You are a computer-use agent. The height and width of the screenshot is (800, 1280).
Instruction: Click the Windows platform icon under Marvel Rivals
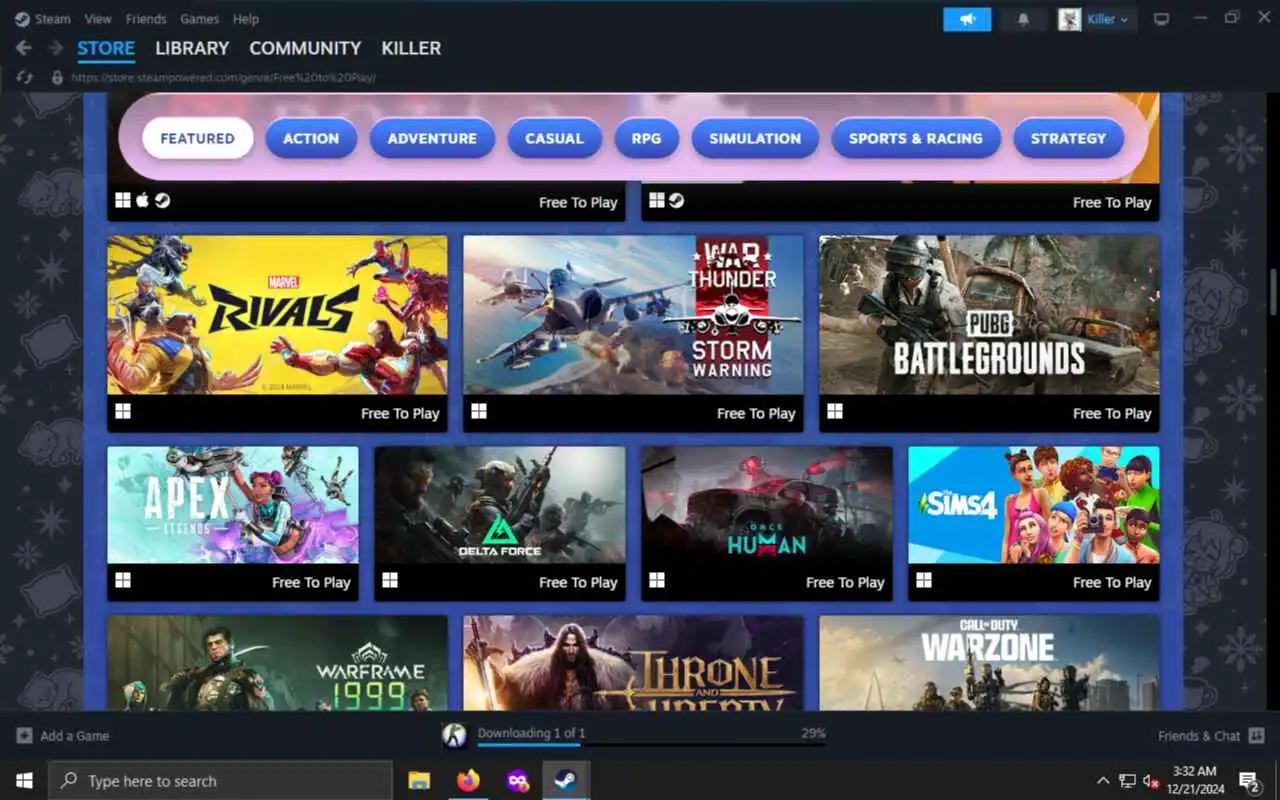point(123,411)
